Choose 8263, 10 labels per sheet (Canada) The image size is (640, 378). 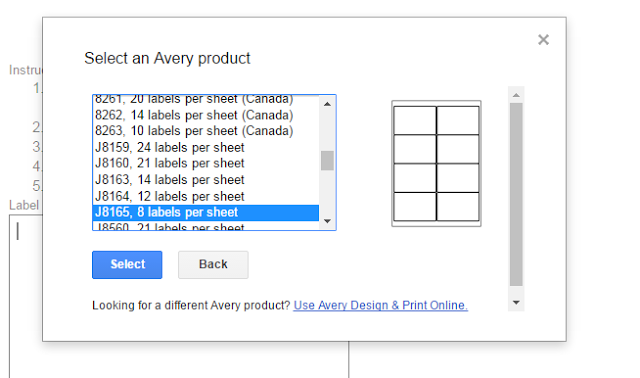(x=206, y=131)
